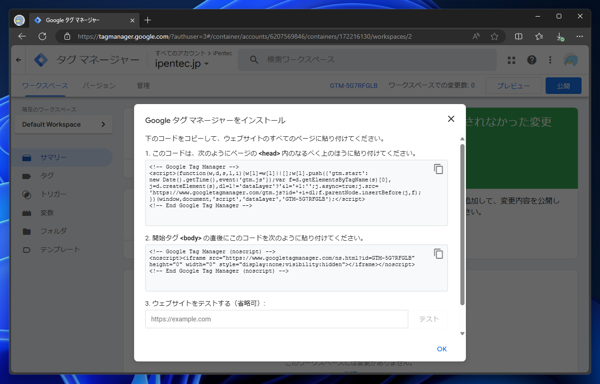Click the Tag Manager back arrow
Viewport: 600px width, 384px height.
(x=18, y=60)
